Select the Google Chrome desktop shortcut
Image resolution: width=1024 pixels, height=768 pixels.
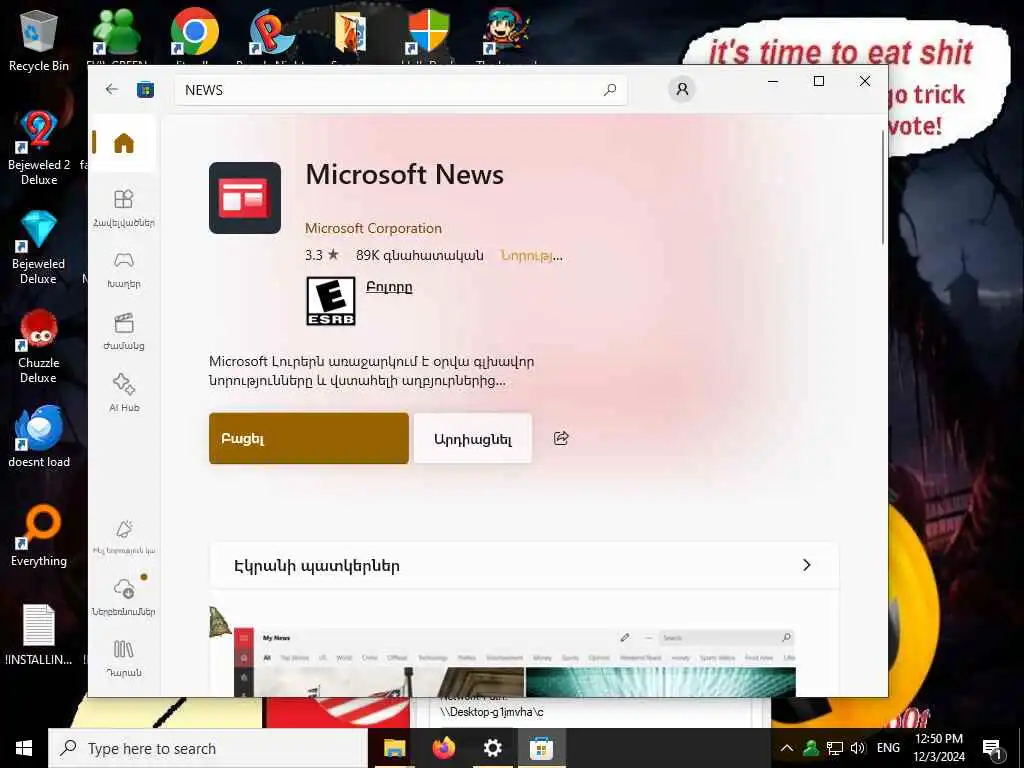pyautogui.click(x=194, y=33)
